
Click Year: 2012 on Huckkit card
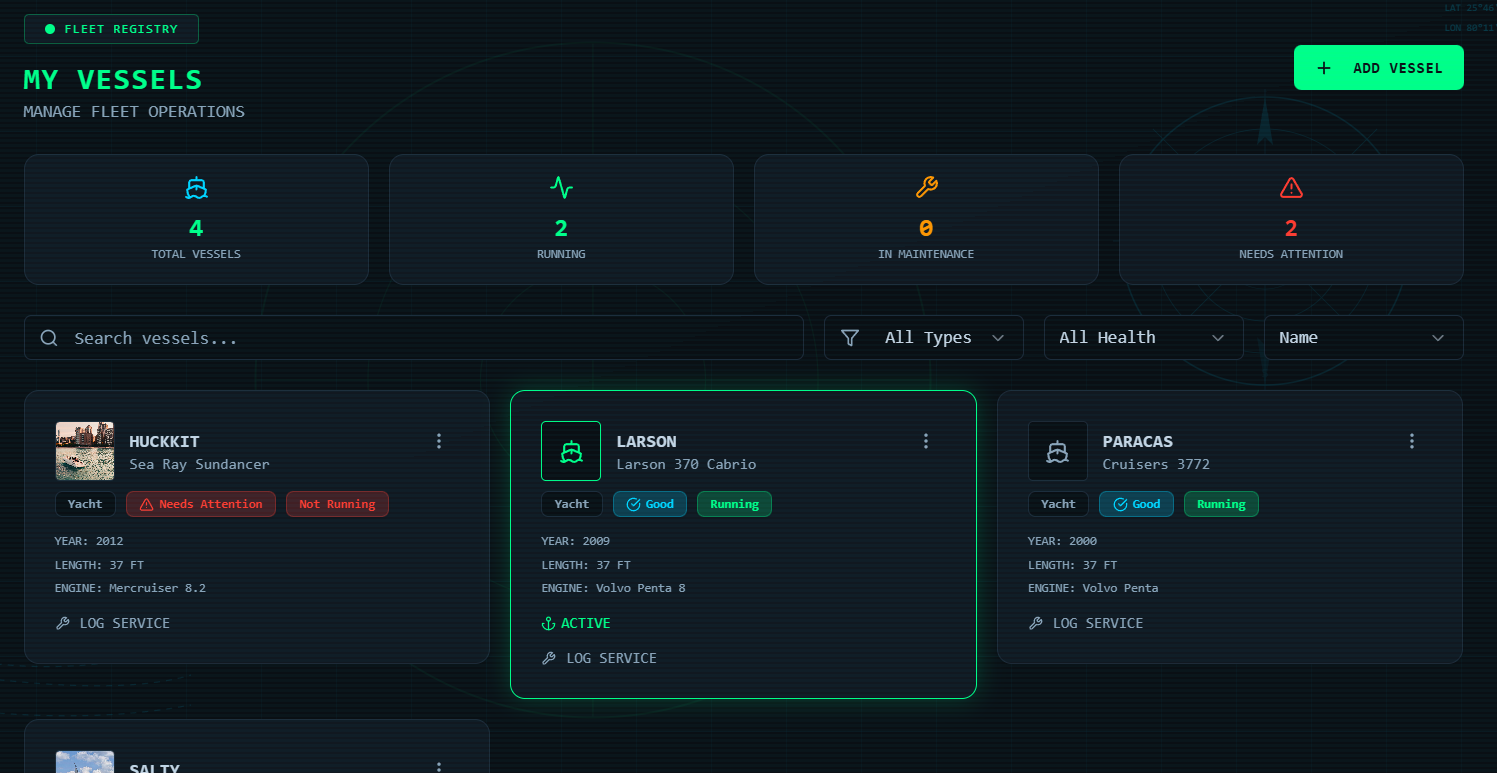click(89, 541)
